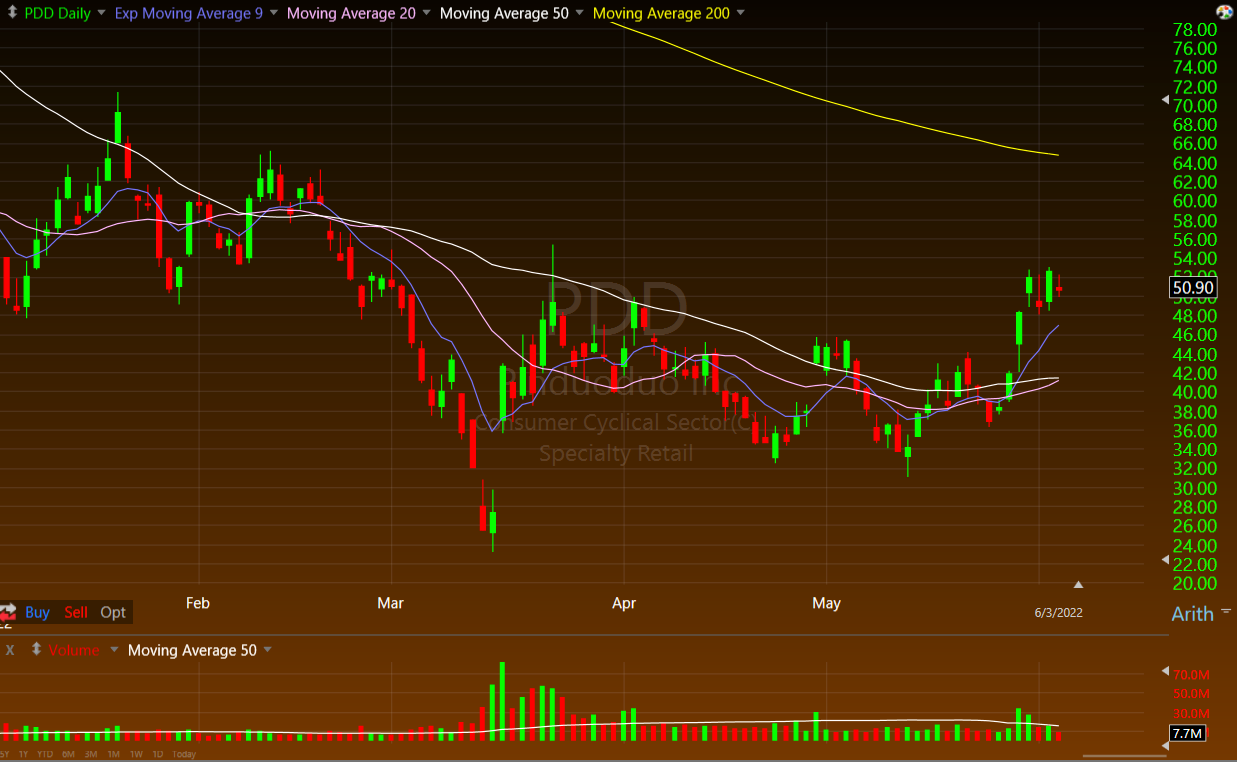Click the PDD Daily label

(x=57, y=13)
